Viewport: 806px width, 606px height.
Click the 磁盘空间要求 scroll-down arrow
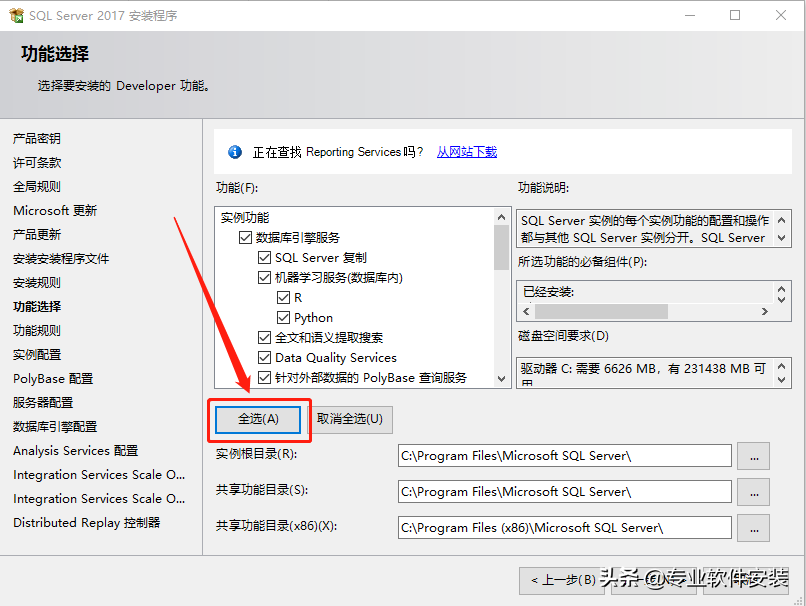781,380
